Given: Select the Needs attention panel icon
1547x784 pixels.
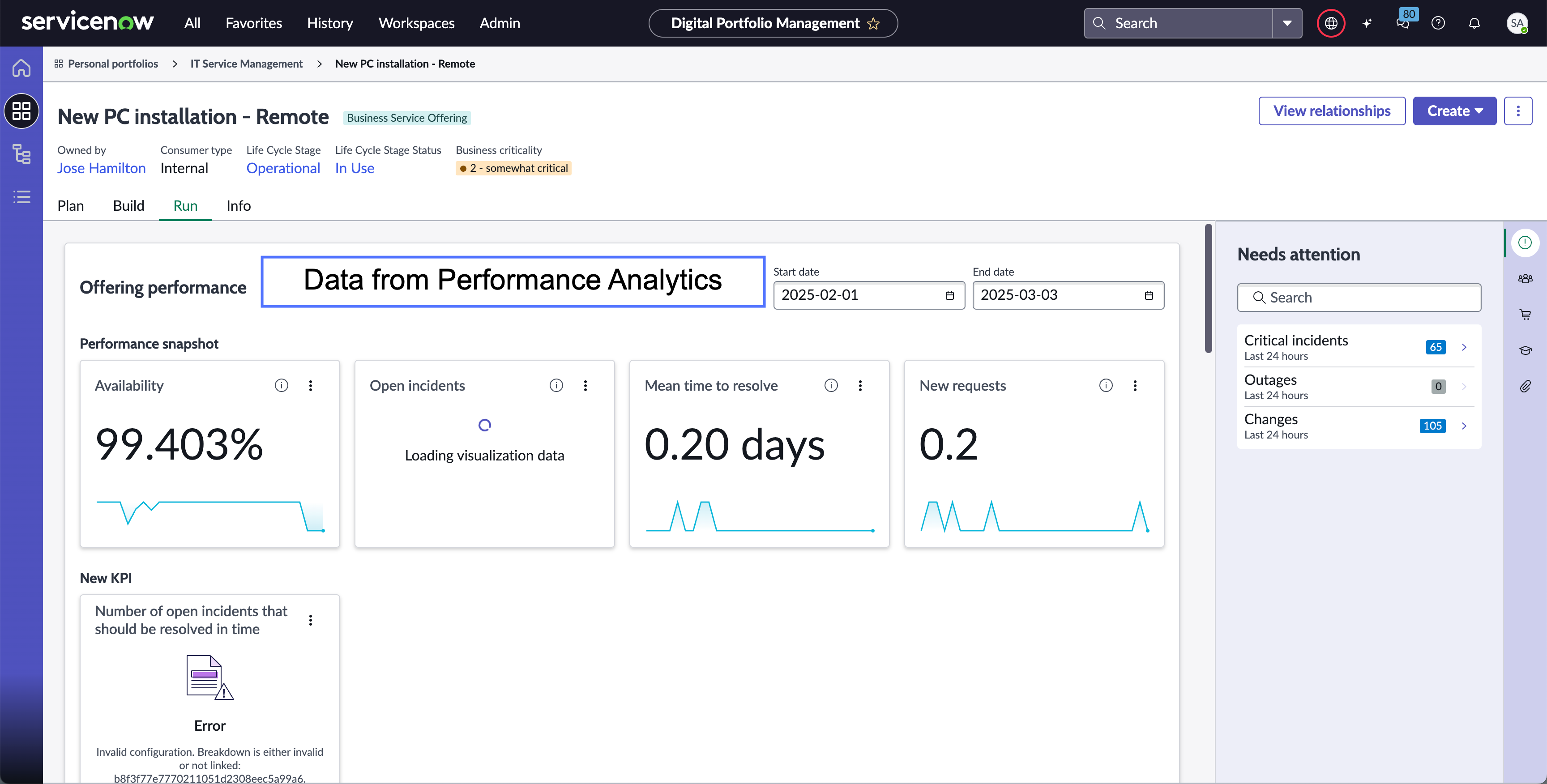Looking at the screenshot, I should (1524, 243).
